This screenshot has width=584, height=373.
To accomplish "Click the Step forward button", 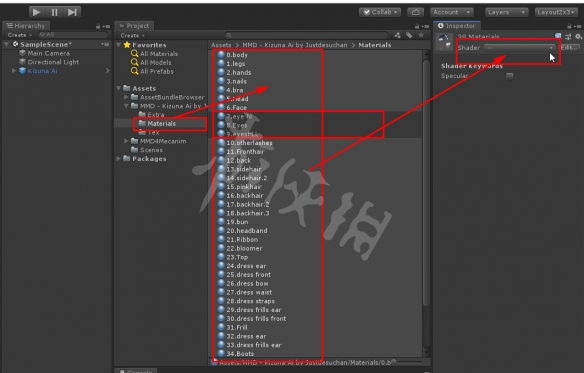I will click(72, 12).
